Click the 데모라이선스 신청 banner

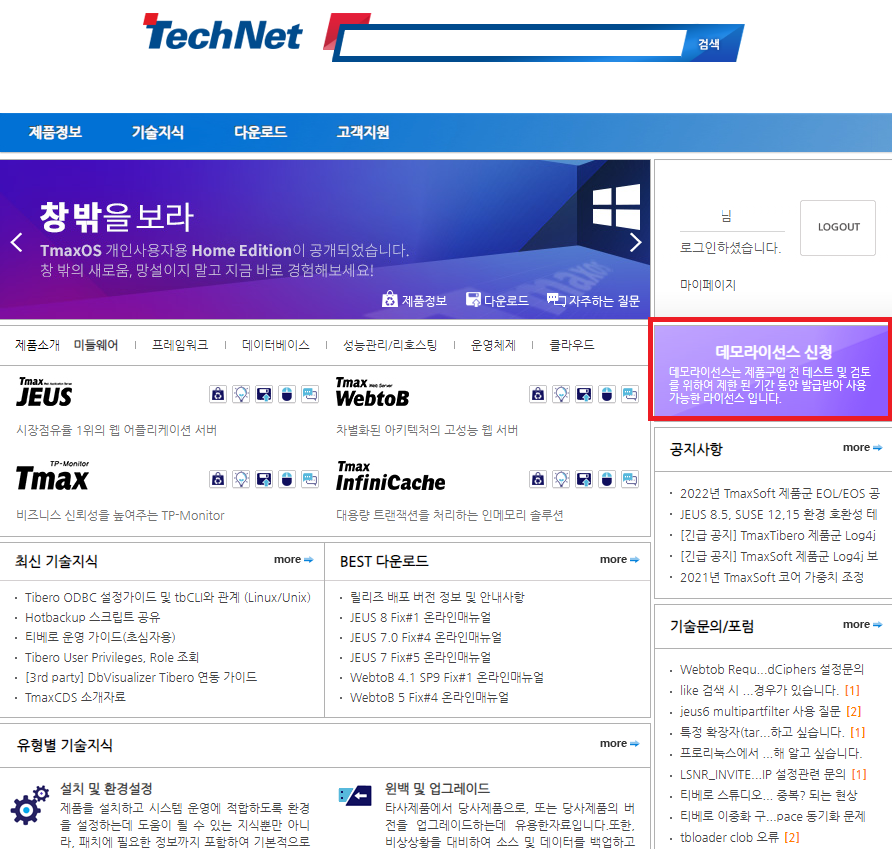tap(772, 370)
